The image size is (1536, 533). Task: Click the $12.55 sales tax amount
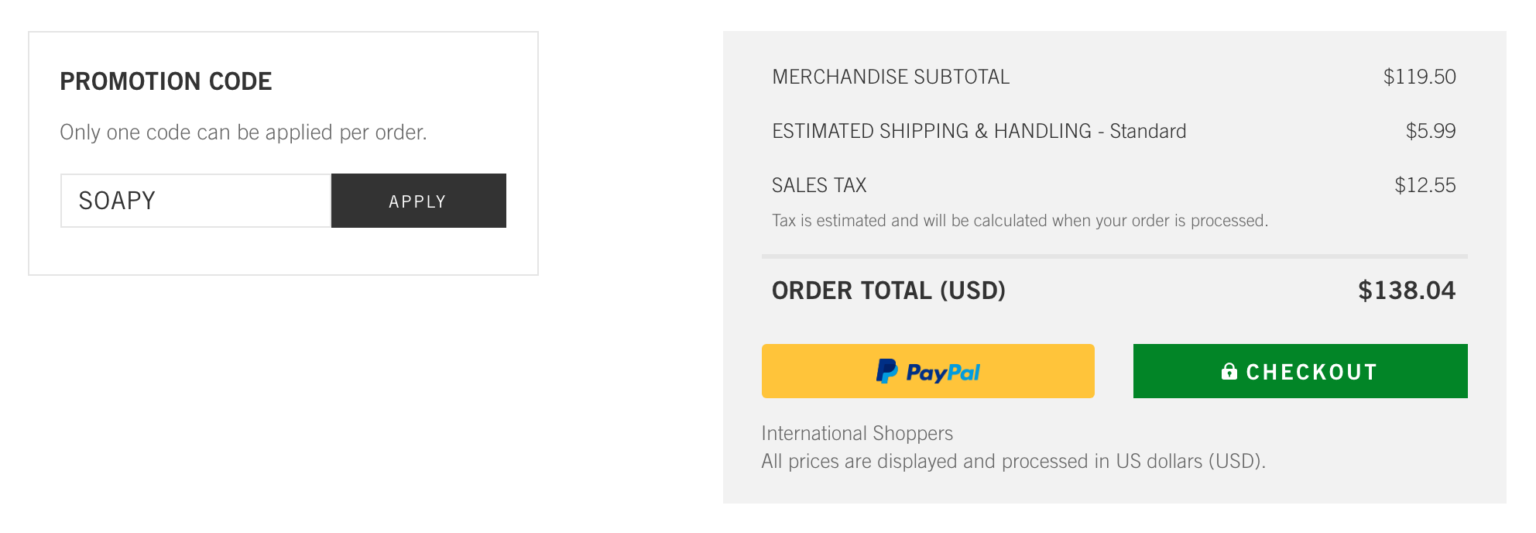coord(1425,185)
